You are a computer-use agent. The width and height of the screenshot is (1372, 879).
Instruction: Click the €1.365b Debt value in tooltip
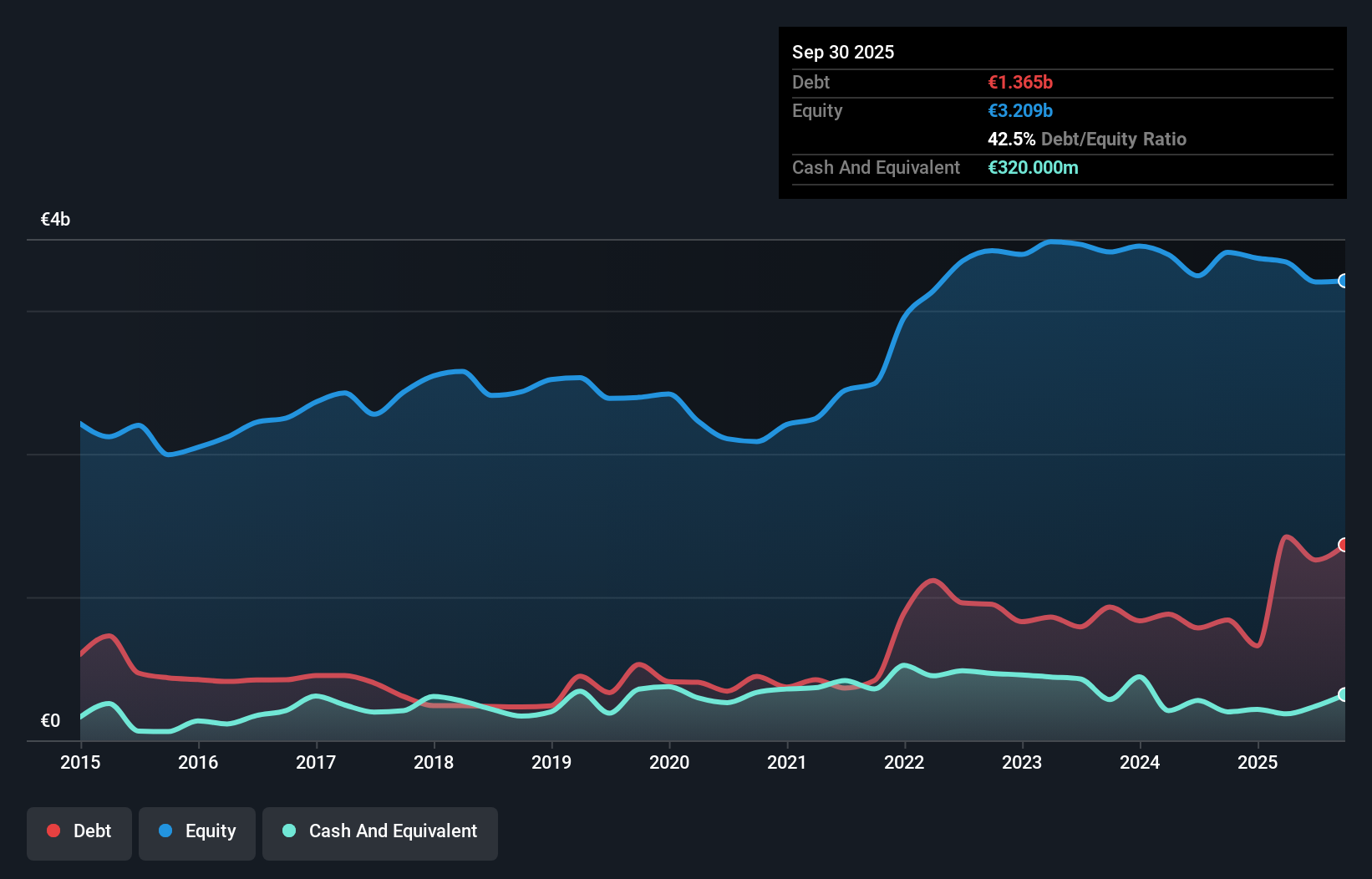1020,82
